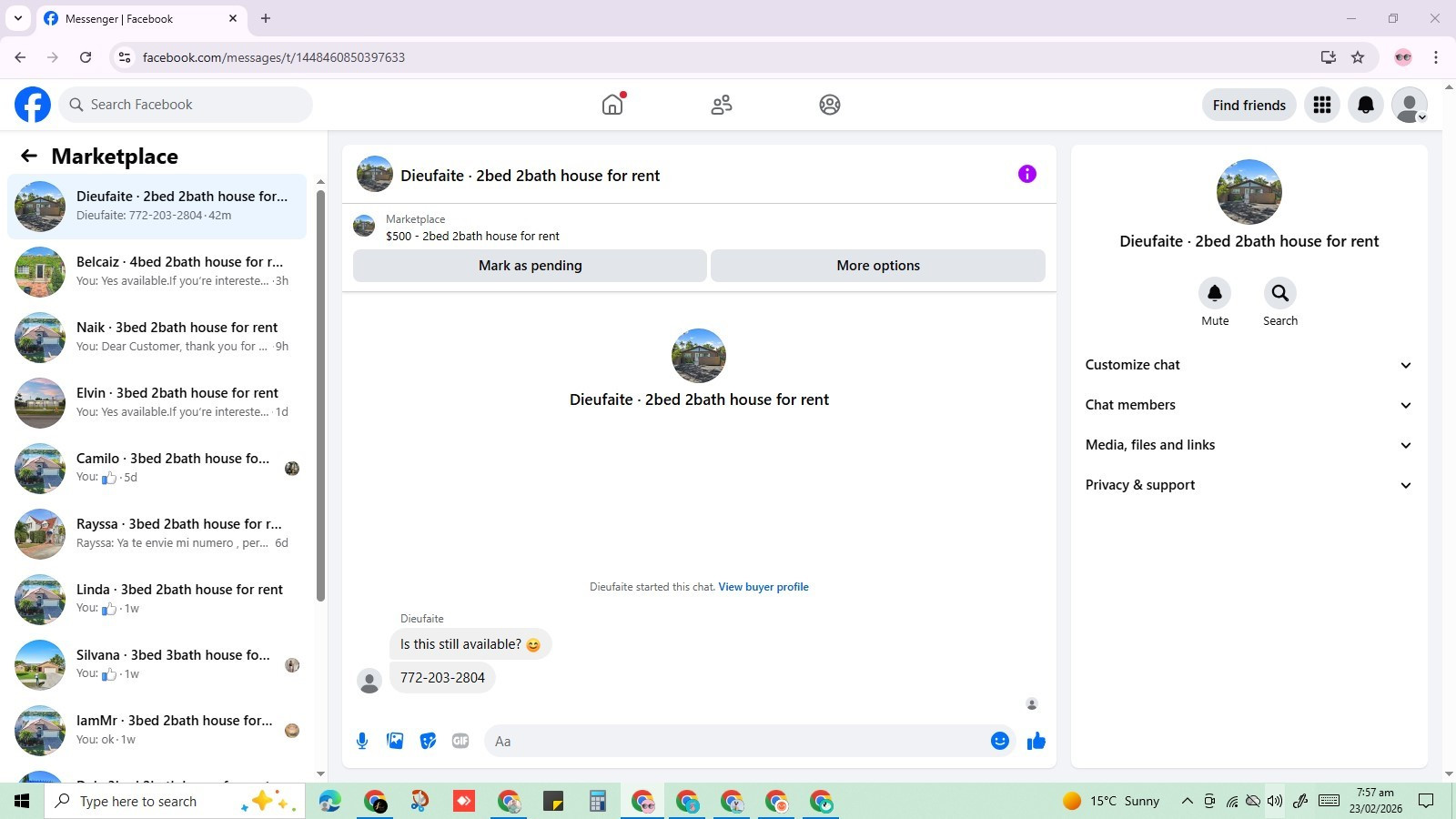The height and width of the screenshot is (819, 1456).
Task: Open the $500 - 2bed 2bath listing link
Action: point(472,236)
